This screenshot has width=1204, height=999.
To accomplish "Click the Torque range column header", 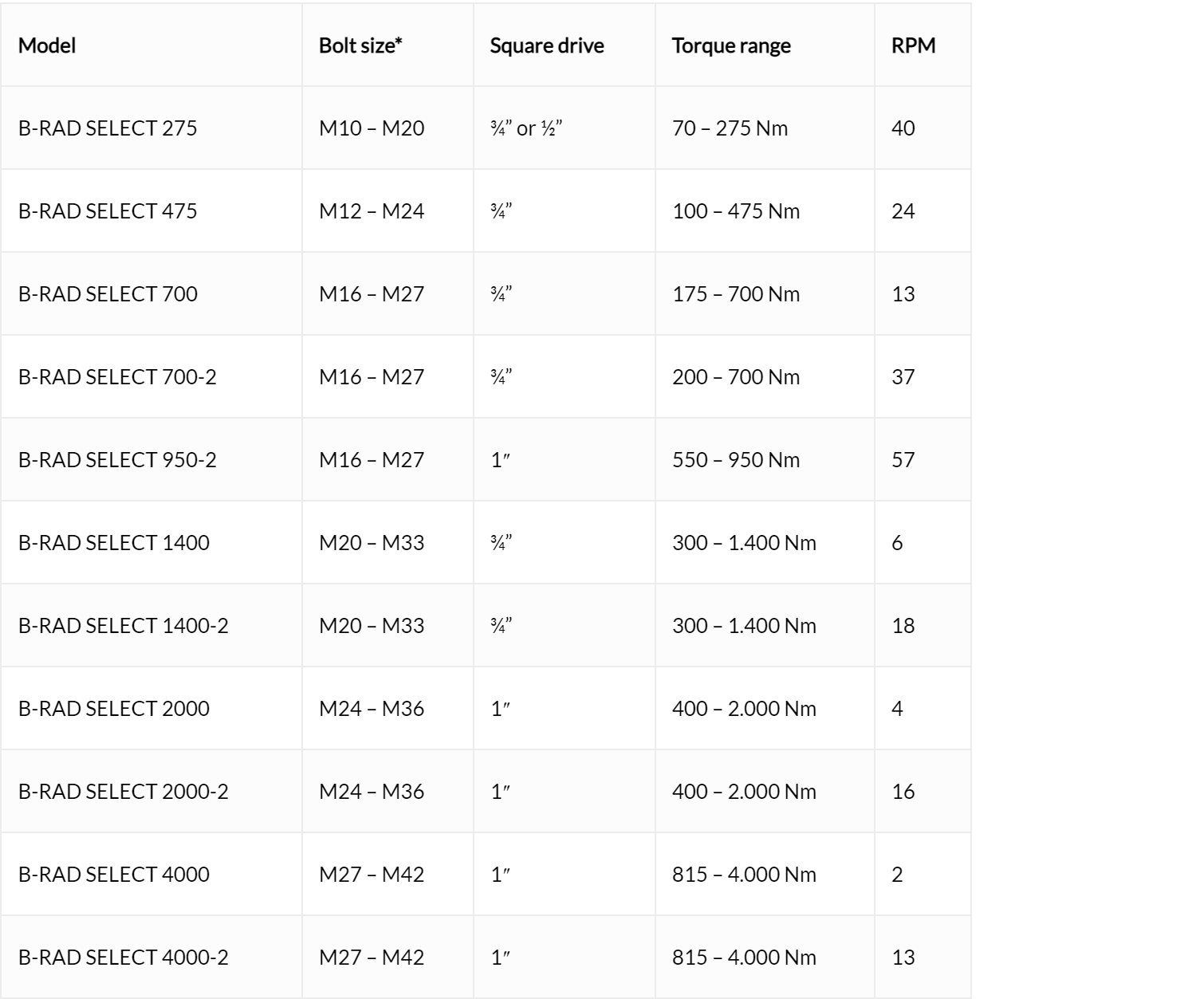I will point(731,45).
